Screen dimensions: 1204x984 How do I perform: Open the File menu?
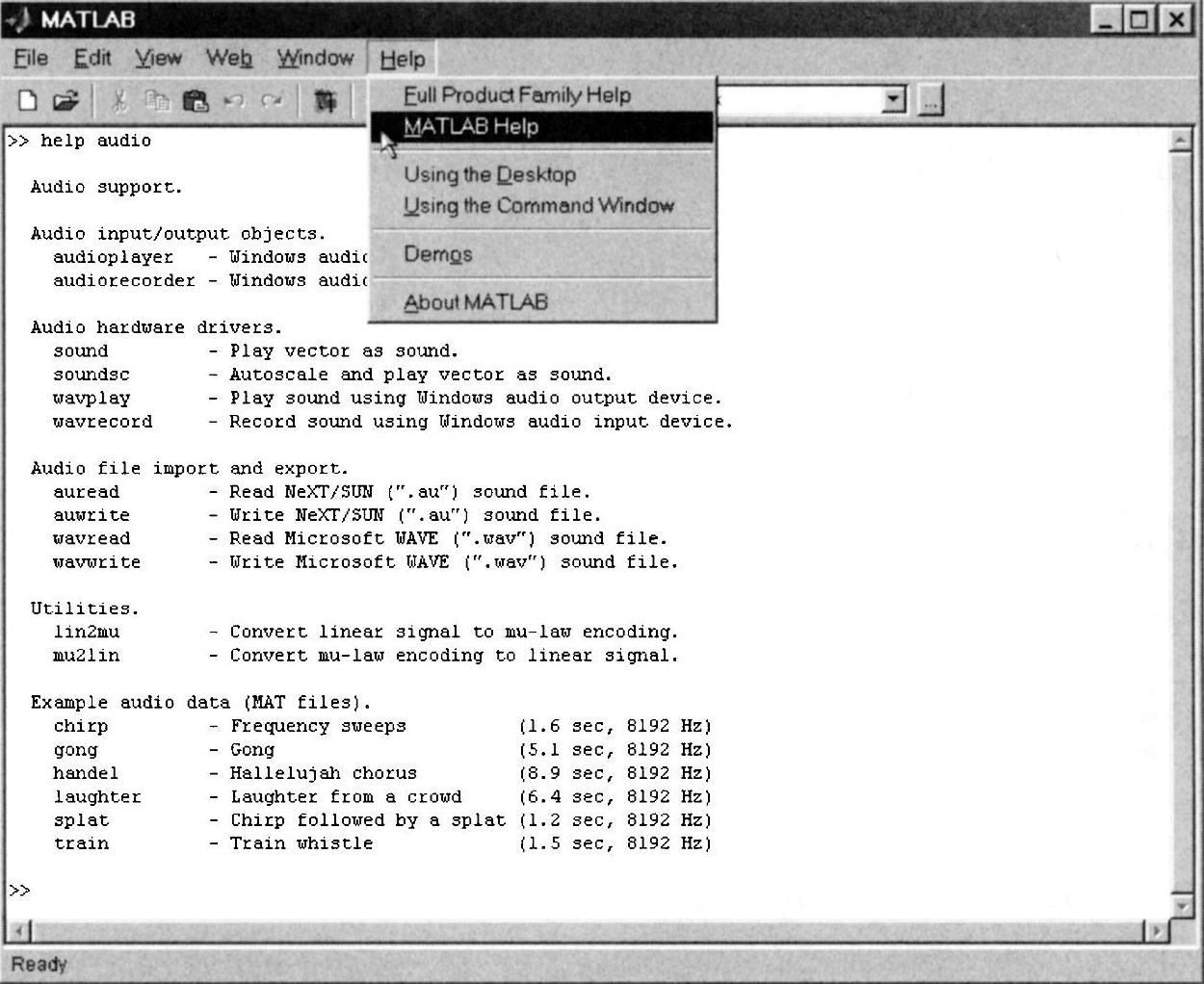[31, 59]
